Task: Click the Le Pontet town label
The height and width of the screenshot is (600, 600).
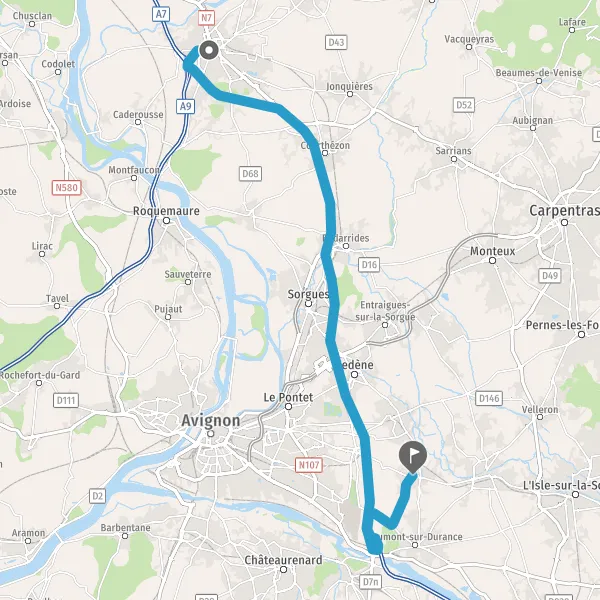Action: pos(288,398)
